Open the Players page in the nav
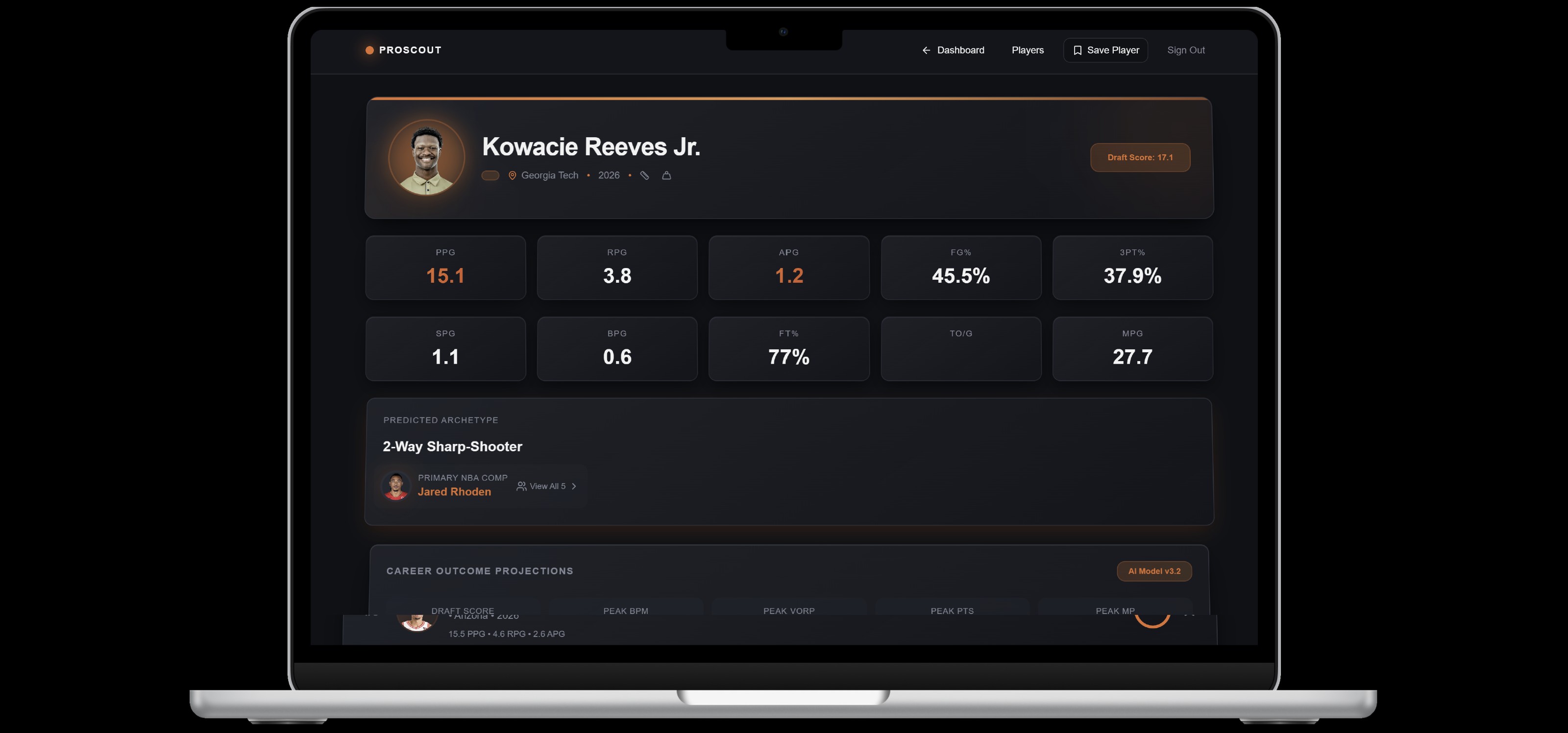Viewport: 1568px width, 733px height. click(1028, 50)
